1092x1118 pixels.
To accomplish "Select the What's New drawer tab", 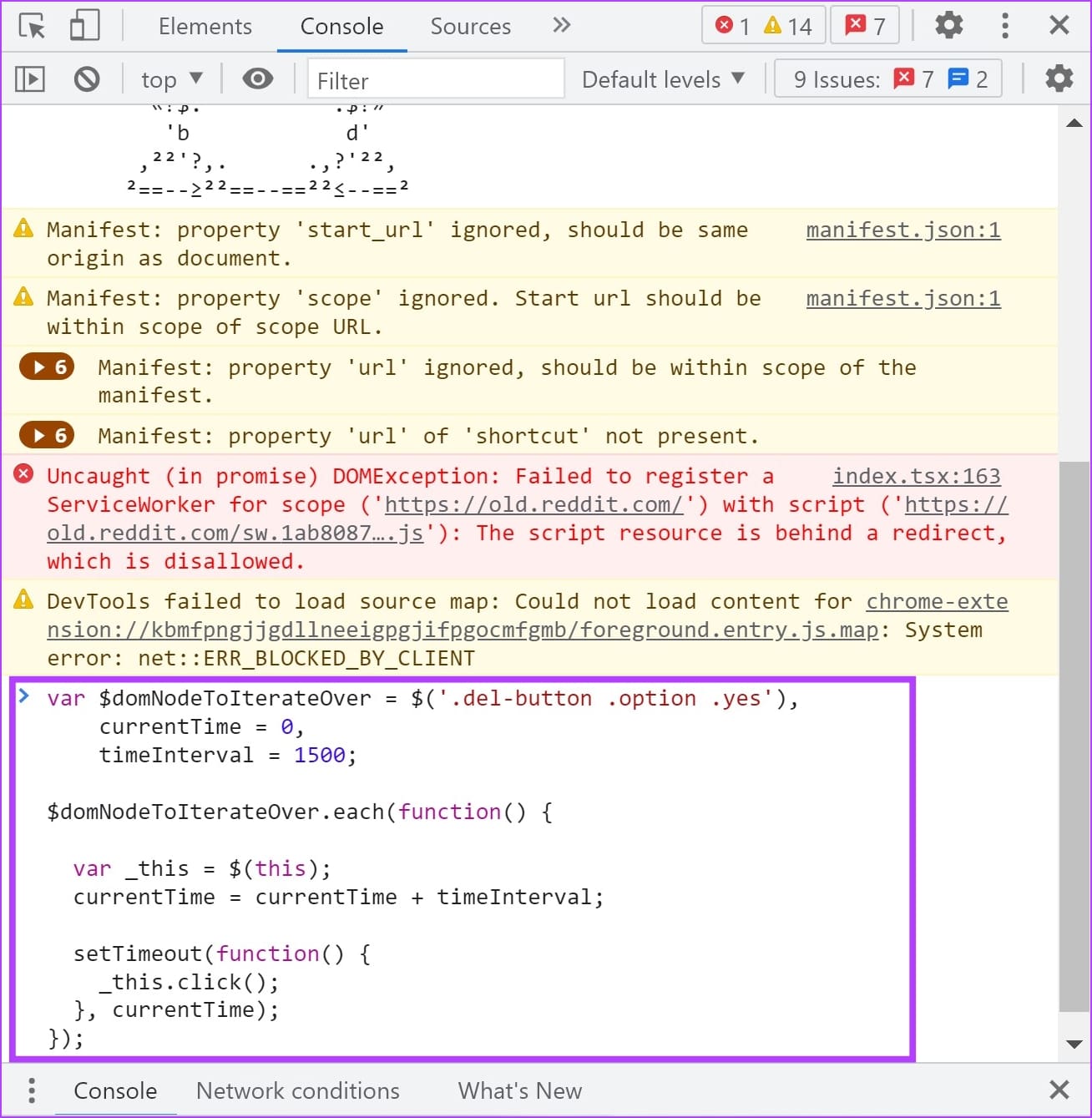I will [520, 1090].
